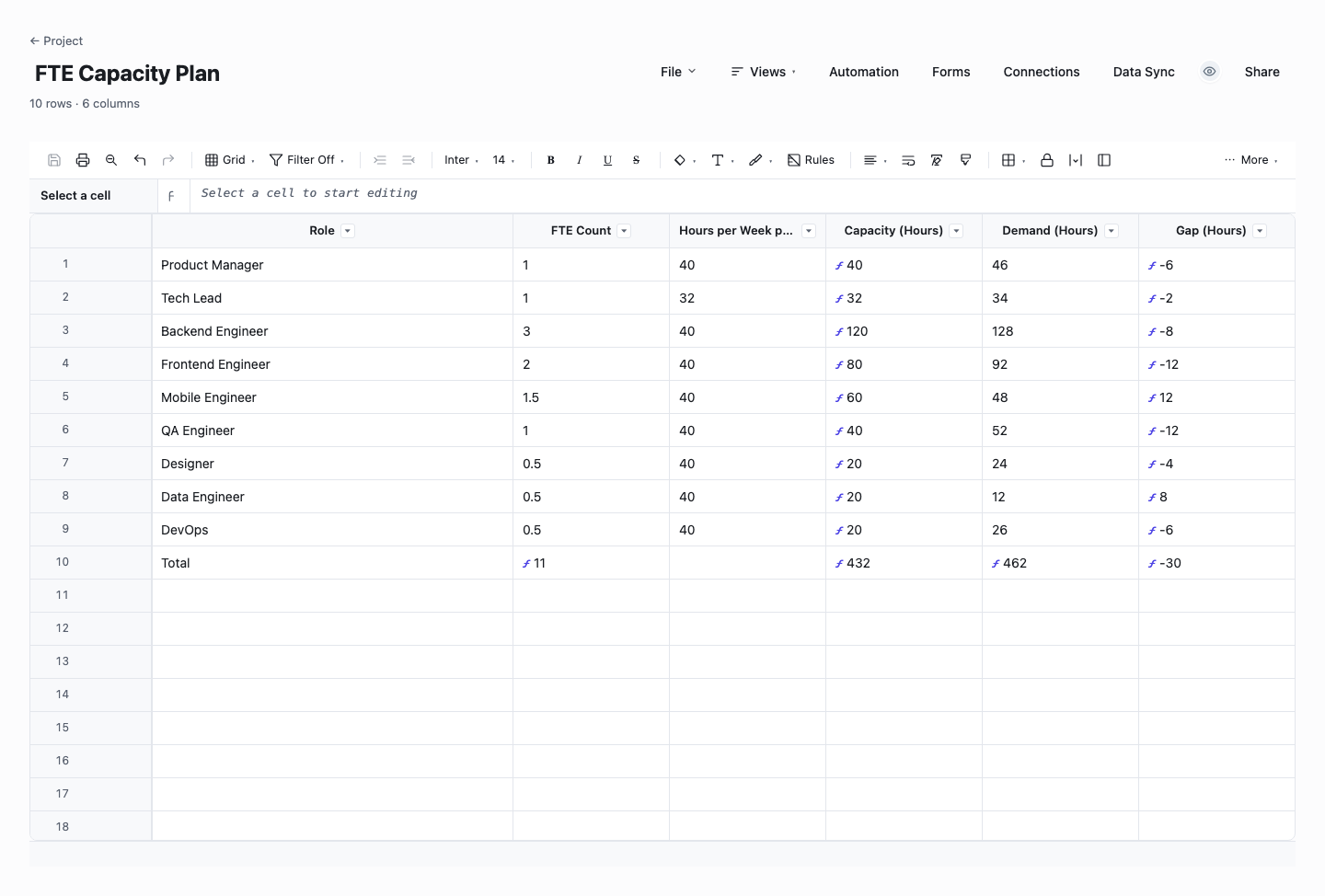This screenshot has height=896, width=1325.
Task: Toggle underline formatting
Action: 608,160
